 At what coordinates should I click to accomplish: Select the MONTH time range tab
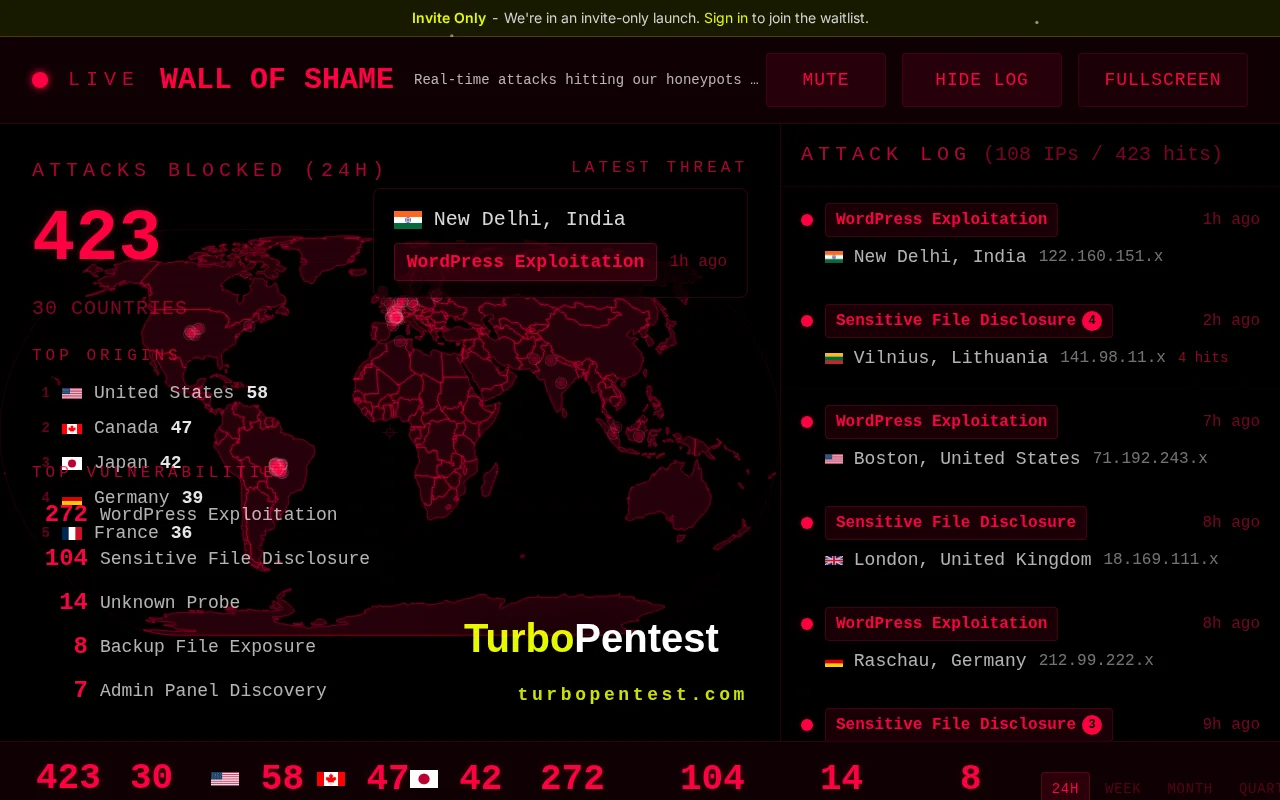[x=1190, y=788]
